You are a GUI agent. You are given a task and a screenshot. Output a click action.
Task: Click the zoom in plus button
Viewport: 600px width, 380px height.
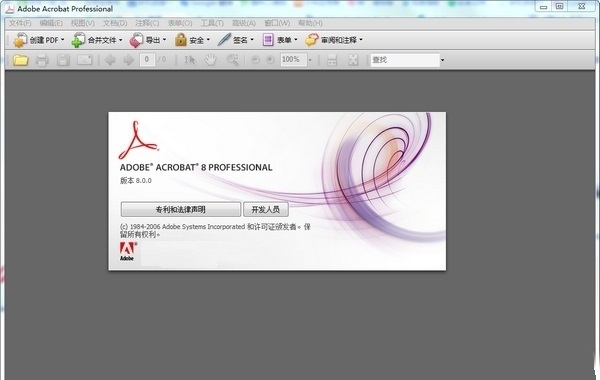[x=270, y=60]
